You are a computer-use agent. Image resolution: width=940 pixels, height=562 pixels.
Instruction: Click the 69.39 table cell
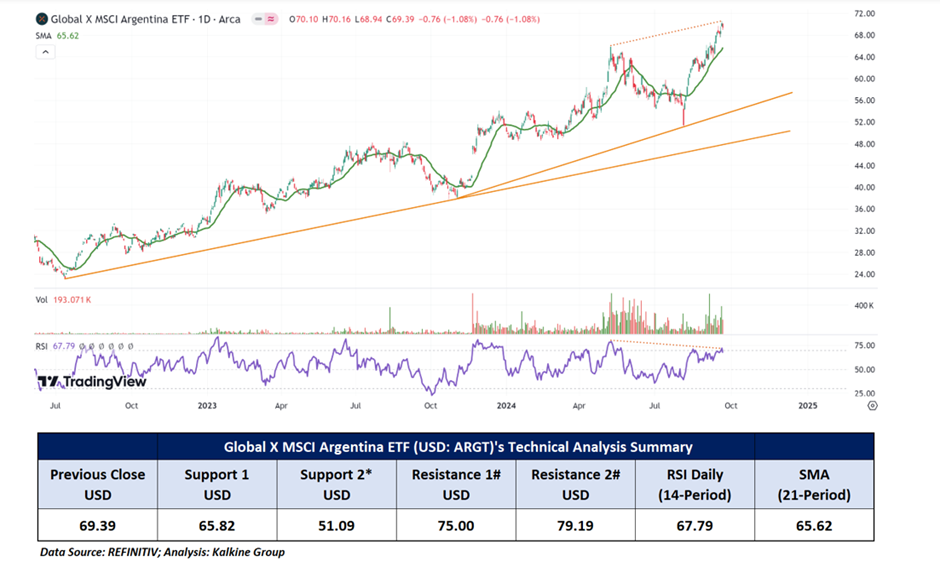(98, 526)
